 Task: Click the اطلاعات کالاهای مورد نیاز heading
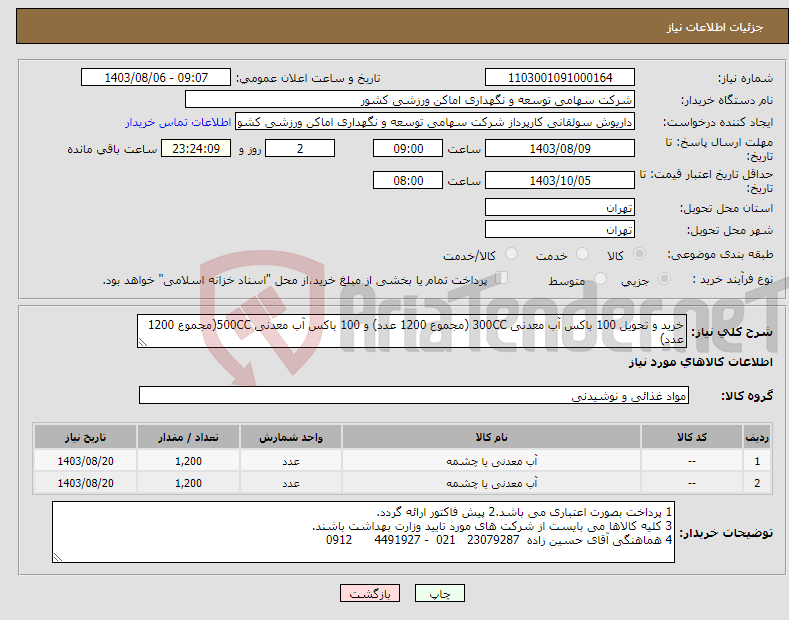tap(700, 362)
